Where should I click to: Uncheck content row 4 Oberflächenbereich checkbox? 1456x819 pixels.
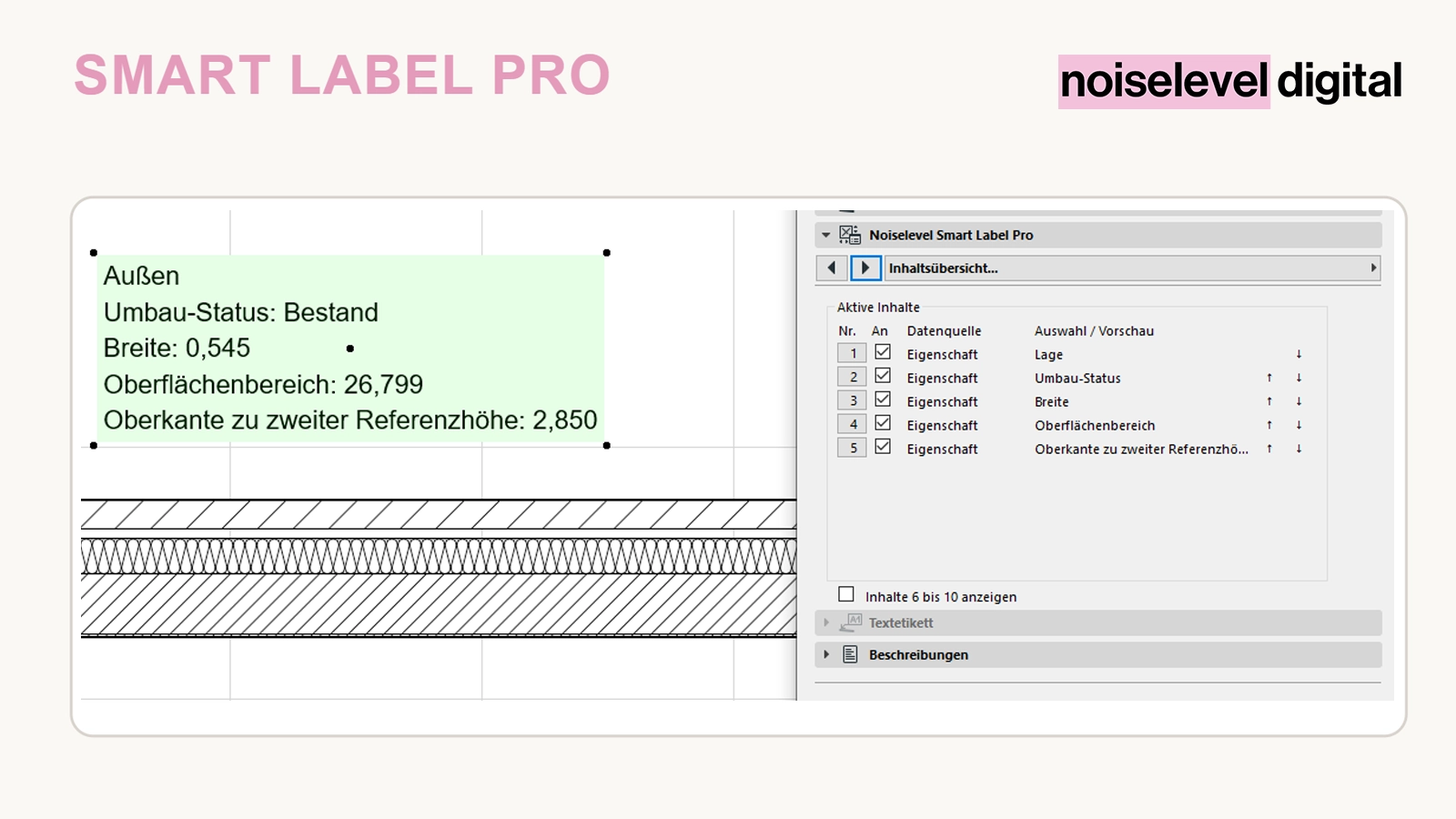tap(883, 423)
